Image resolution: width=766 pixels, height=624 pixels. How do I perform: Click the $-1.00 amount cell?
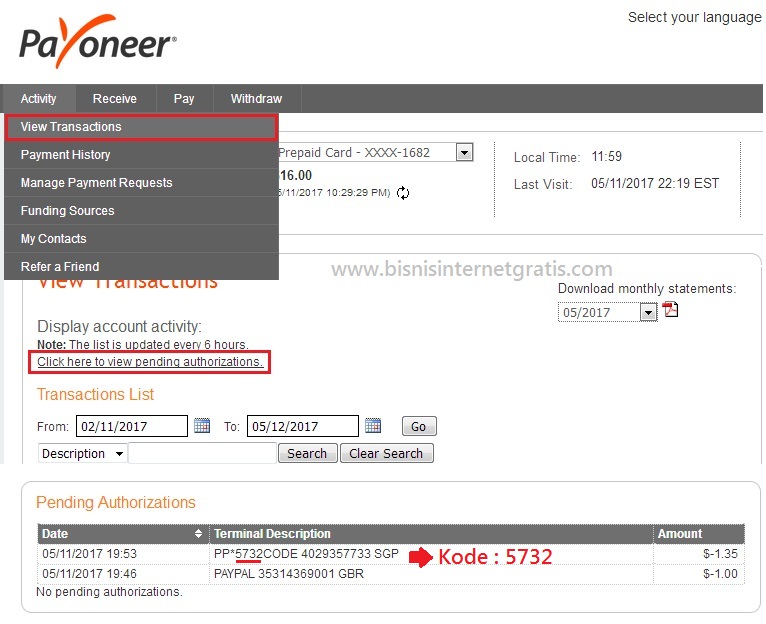pyautogui.click(x=720, y=574)
